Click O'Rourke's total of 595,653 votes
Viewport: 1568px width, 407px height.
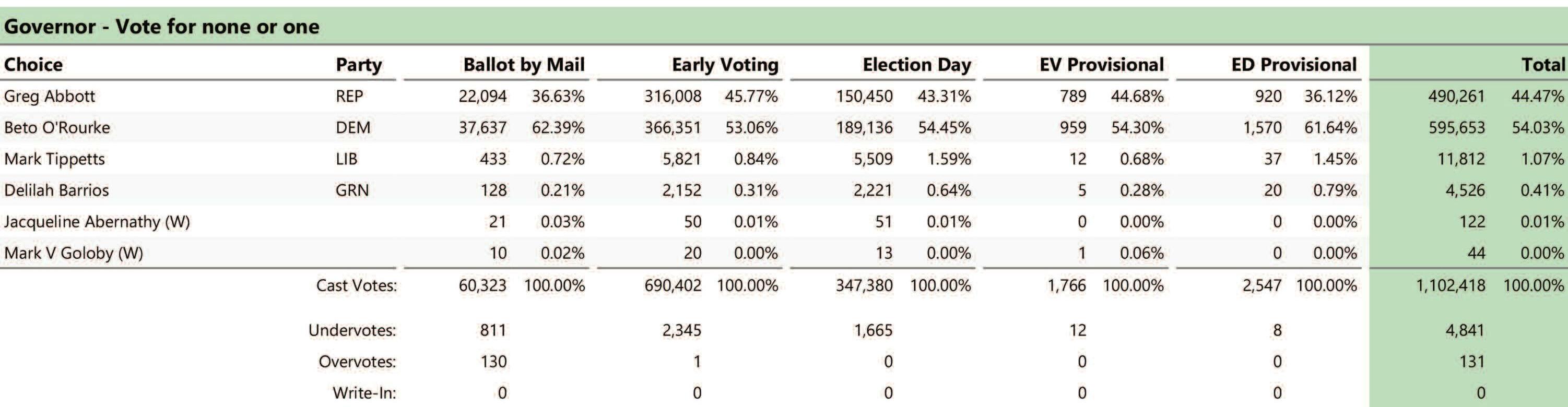click(1457, 128)
